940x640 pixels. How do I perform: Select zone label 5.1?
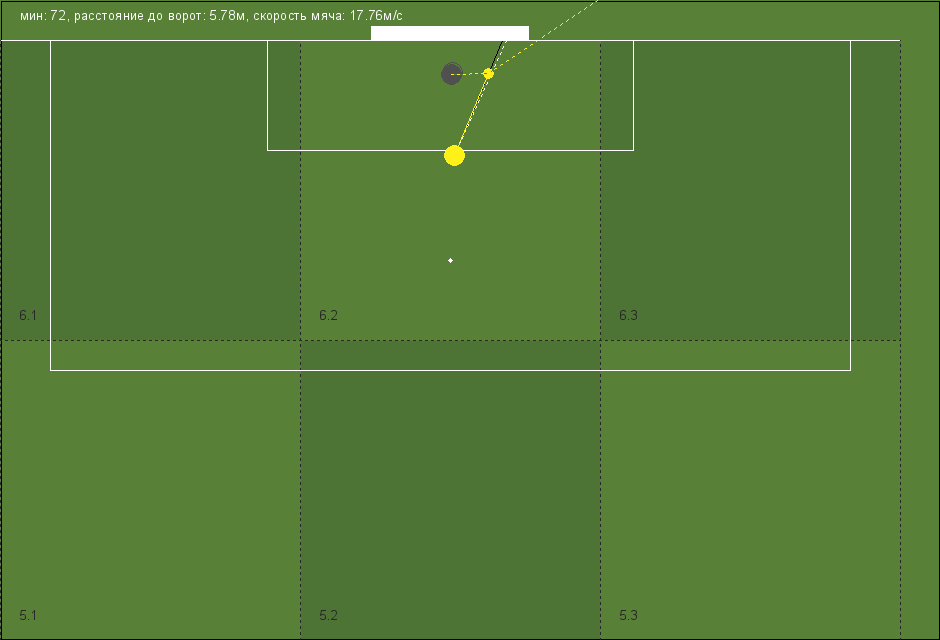[x=28, y=615]
